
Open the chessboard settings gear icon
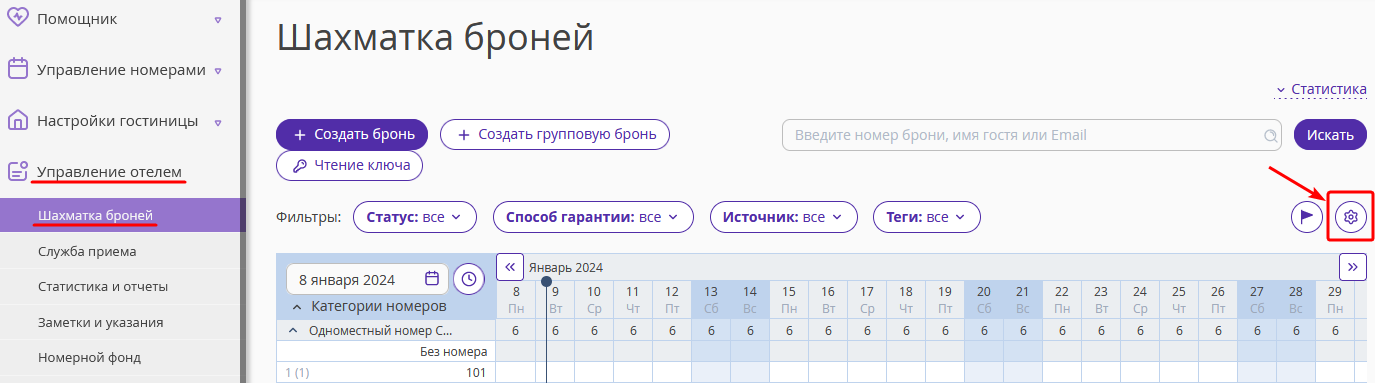coord(1351,216)
